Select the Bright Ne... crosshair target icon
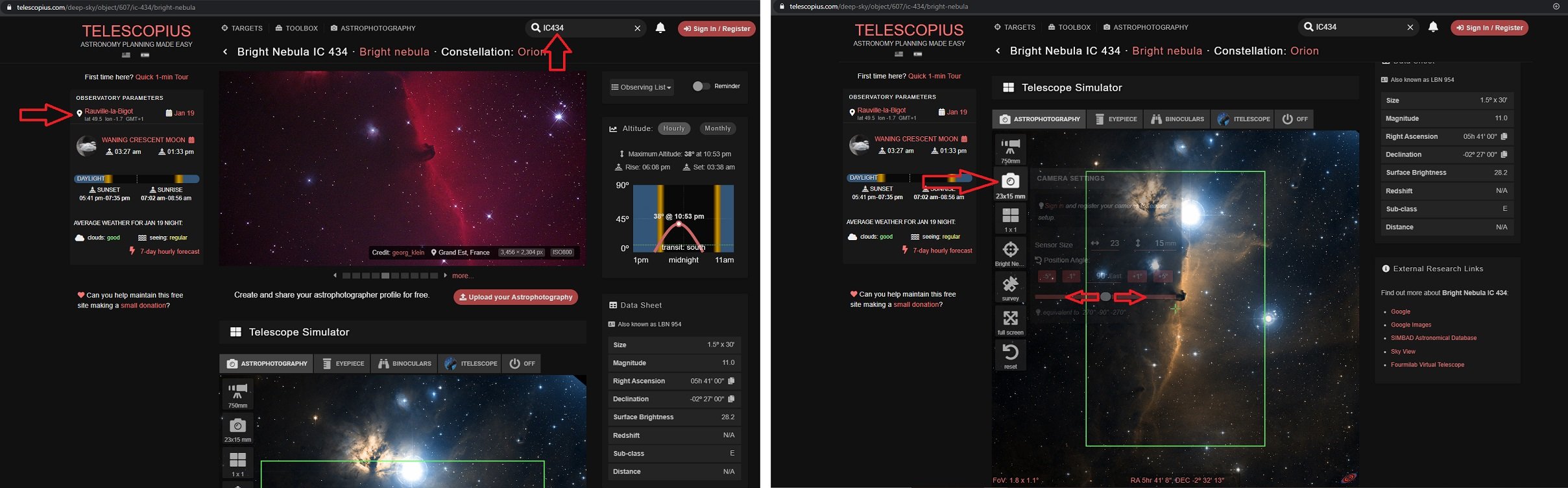The height and width of the screenshot is (488, 1568). coord(1010,252)
